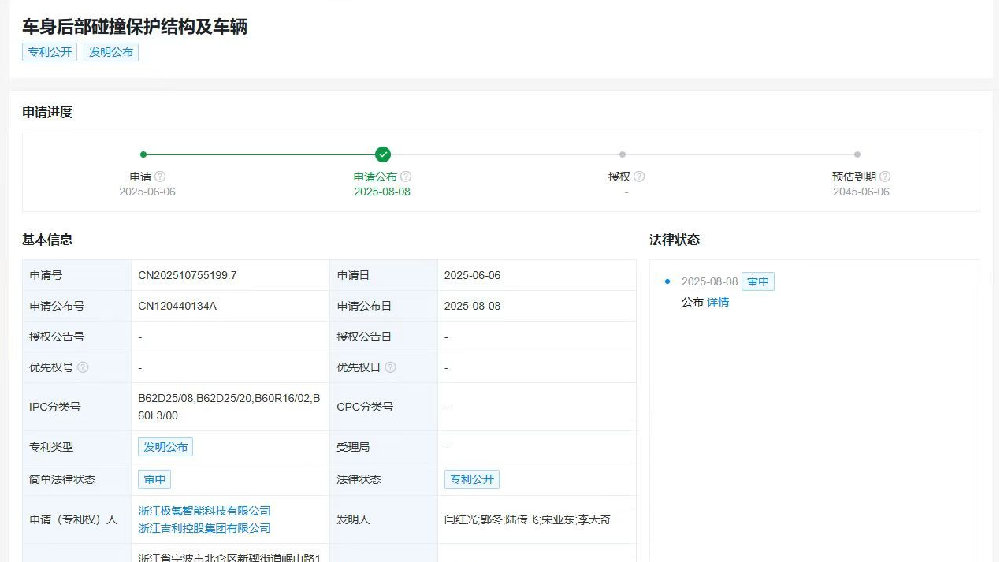Open applicant link 浙江极氪智能科技有限公司

click(x=205, y=510)
